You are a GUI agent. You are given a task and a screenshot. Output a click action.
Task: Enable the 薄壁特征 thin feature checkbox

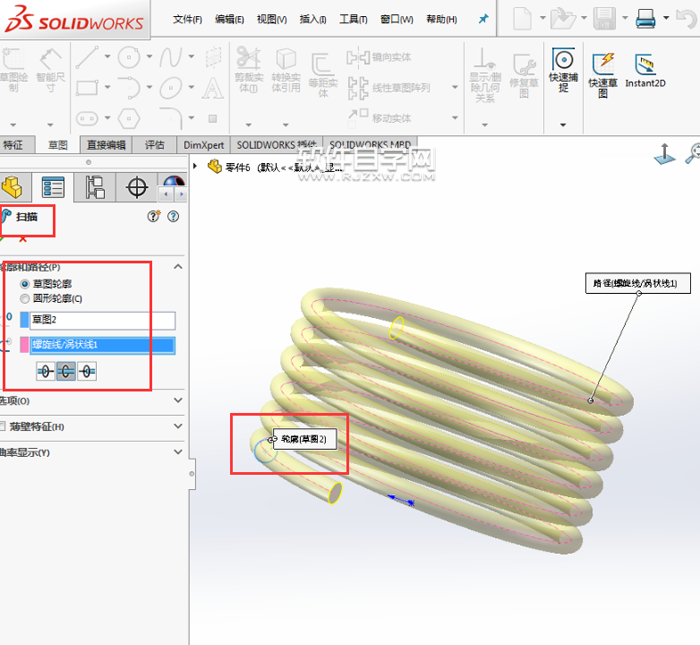point(2,426)
